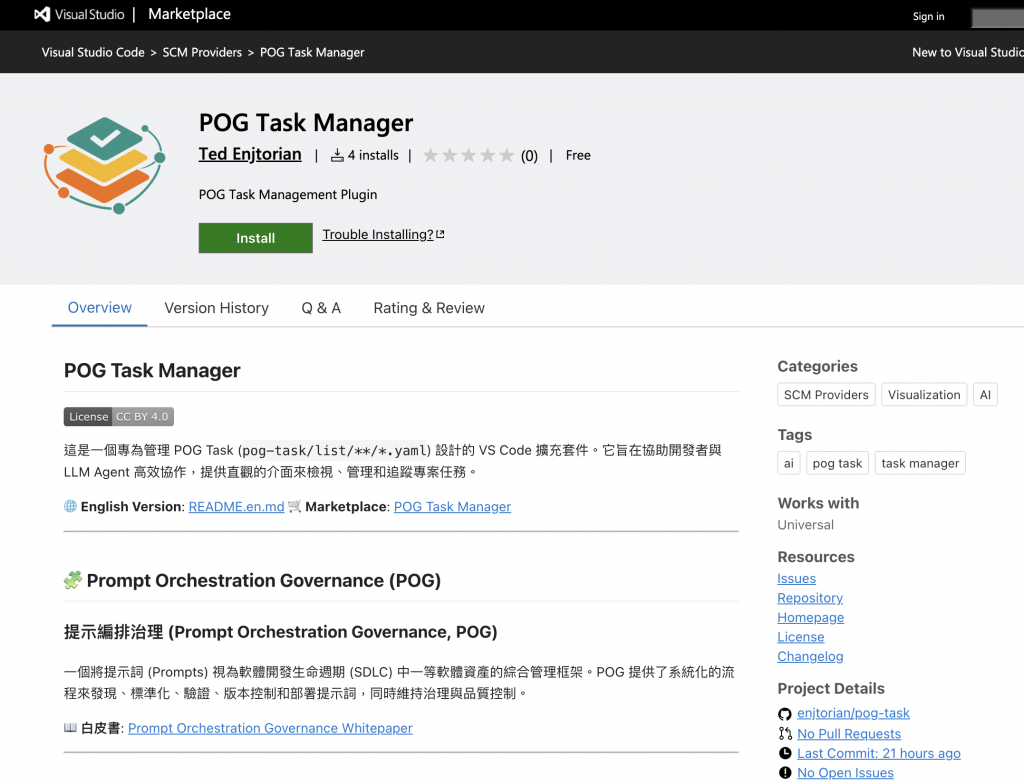Click New to Visual Studio link
The height and width of the screenshot is (784, 1024).
[x=968, y=52]
